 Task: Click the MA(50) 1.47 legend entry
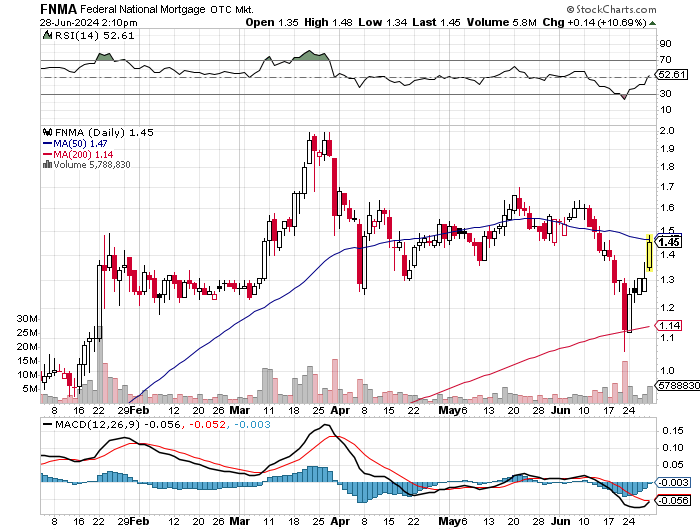(80, 144)
